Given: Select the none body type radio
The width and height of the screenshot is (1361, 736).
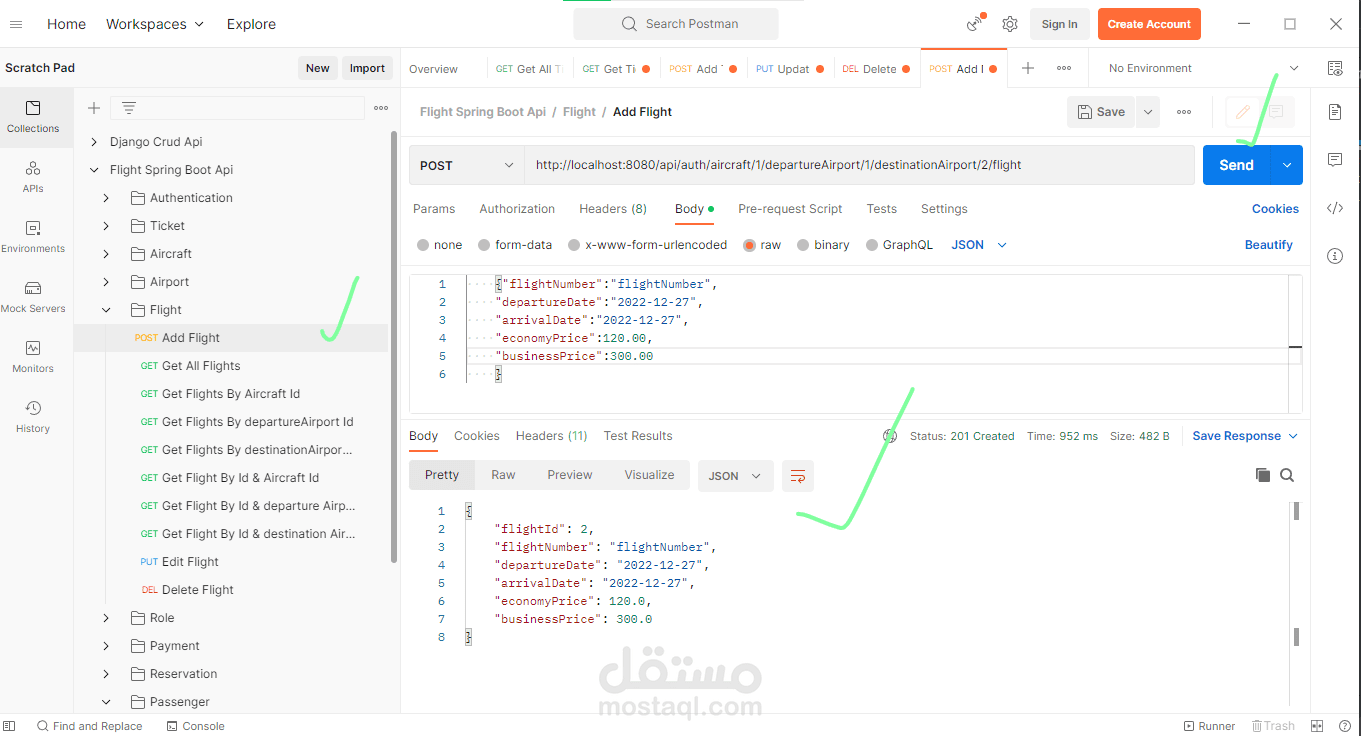Looking at the screenshot, I should [x=423, y=245].
